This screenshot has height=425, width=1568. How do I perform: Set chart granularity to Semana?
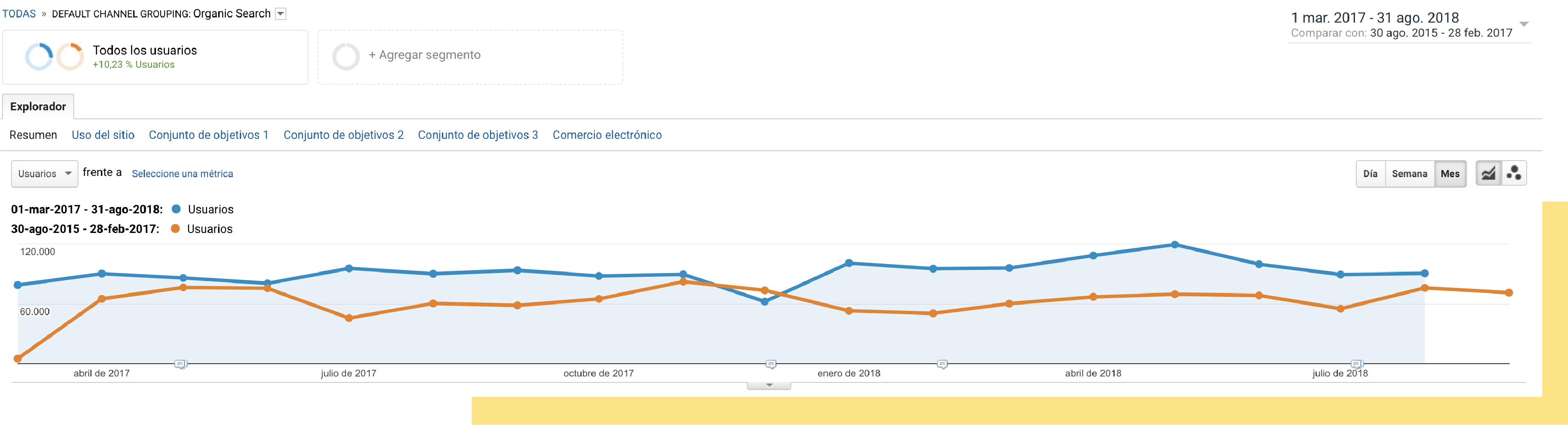1409,174
